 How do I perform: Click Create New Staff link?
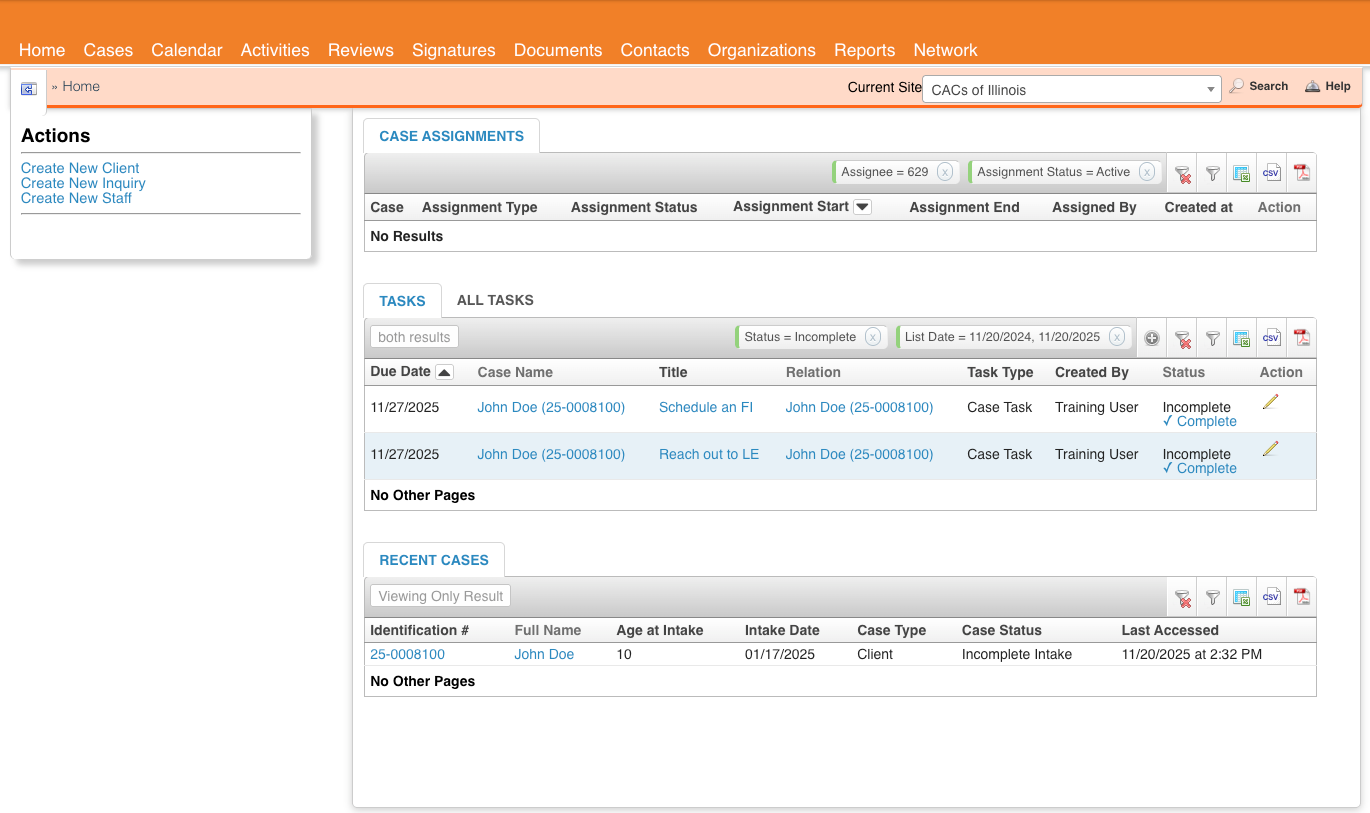tap(76, 198)
